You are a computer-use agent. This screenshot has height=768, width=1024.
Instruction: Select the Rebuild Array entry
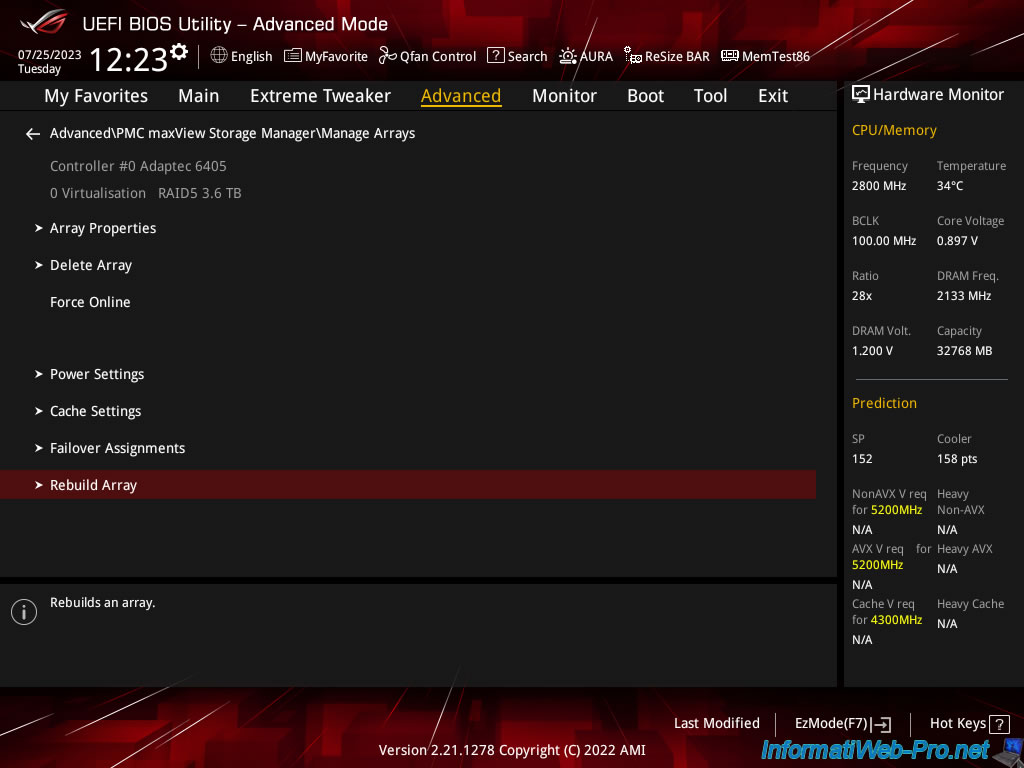click(x=408, y=485)
